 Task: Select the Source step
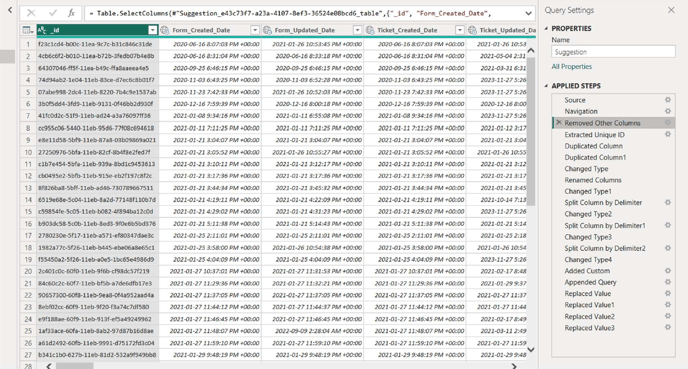tap(575, 100)
